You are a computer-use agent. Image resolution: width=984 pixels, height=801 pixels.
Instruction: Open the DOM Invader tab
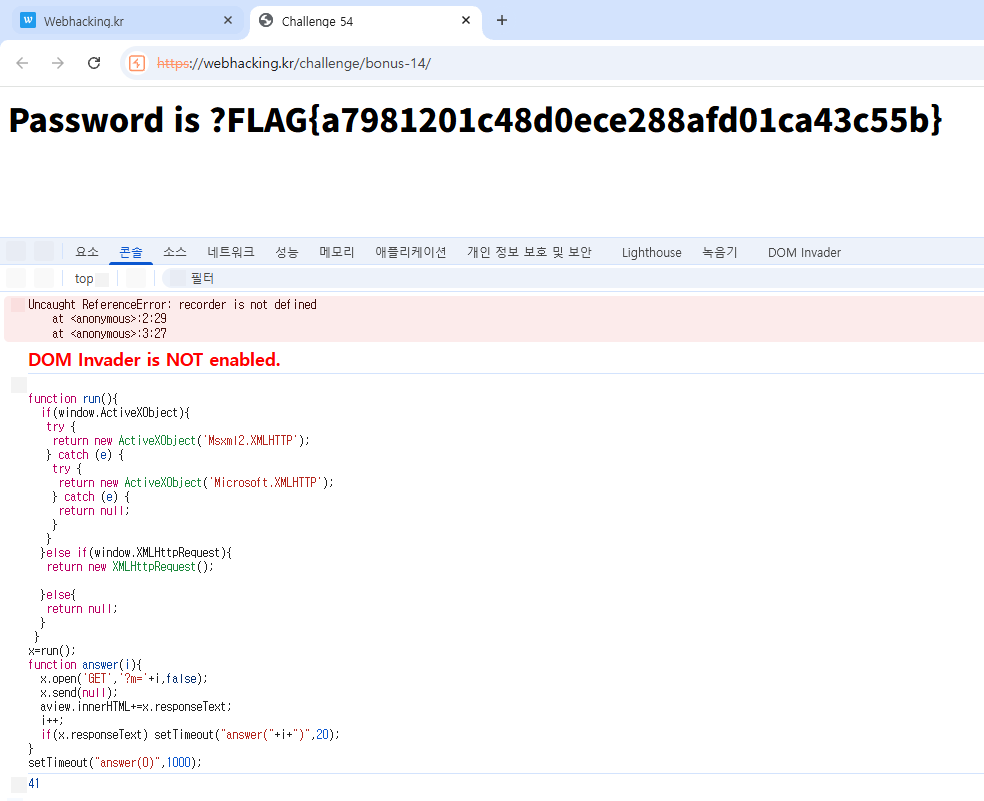click(804, 252)
